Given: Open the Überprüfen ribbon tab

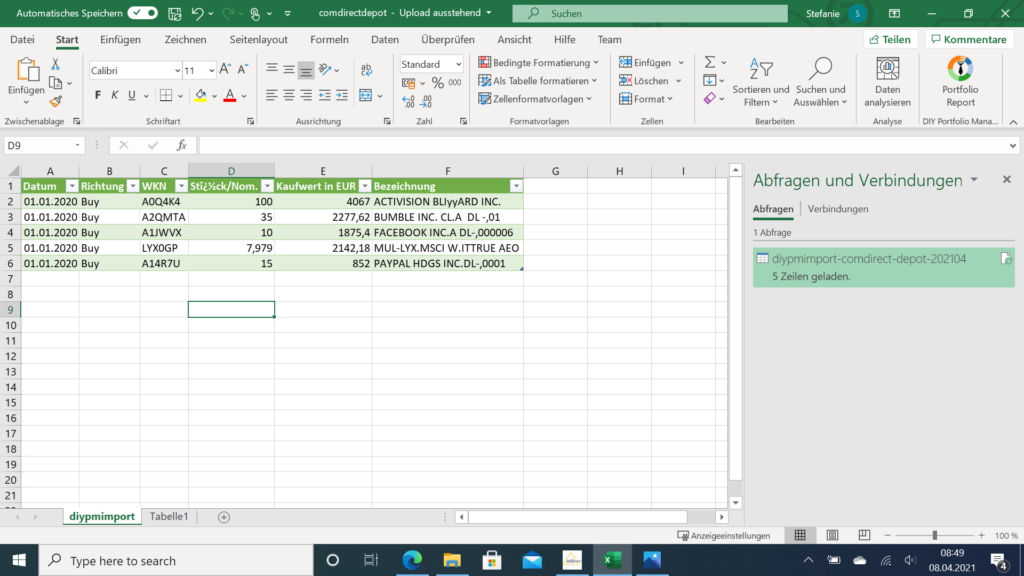Looking at the screenshot, I should 448,39.
